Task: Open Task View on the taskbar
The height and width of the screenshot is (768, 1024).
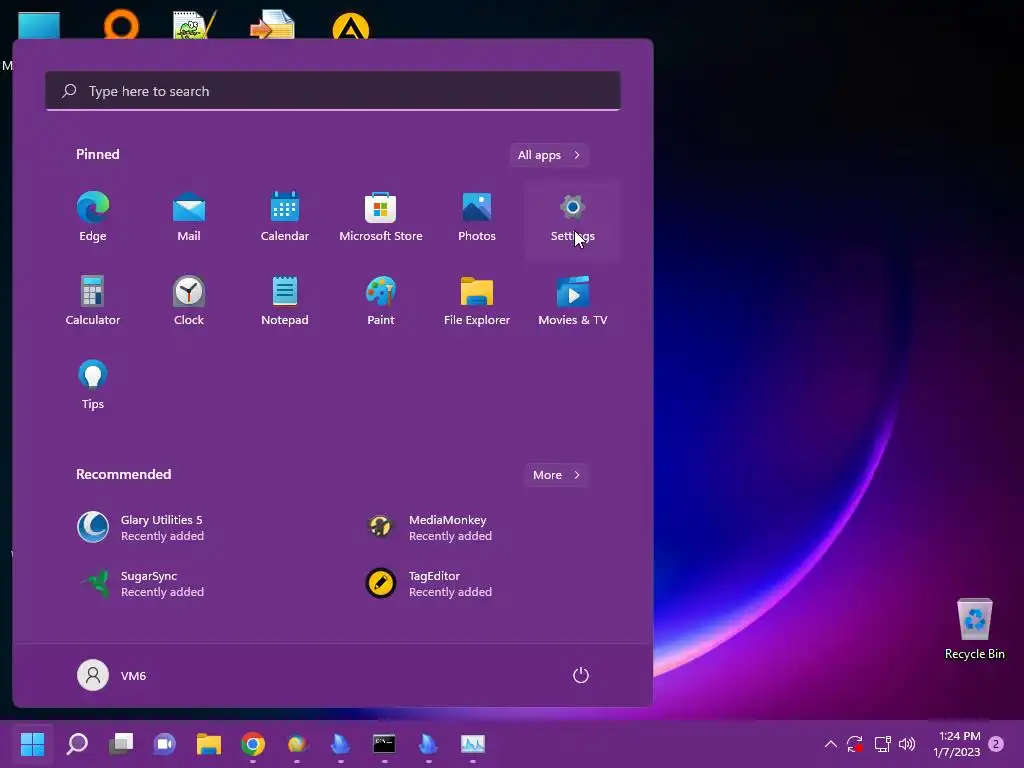Action: tap(121, 744)
